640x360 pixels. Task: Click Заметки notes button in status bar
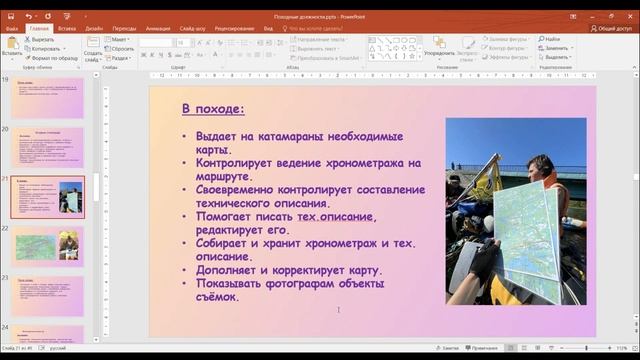447,348
